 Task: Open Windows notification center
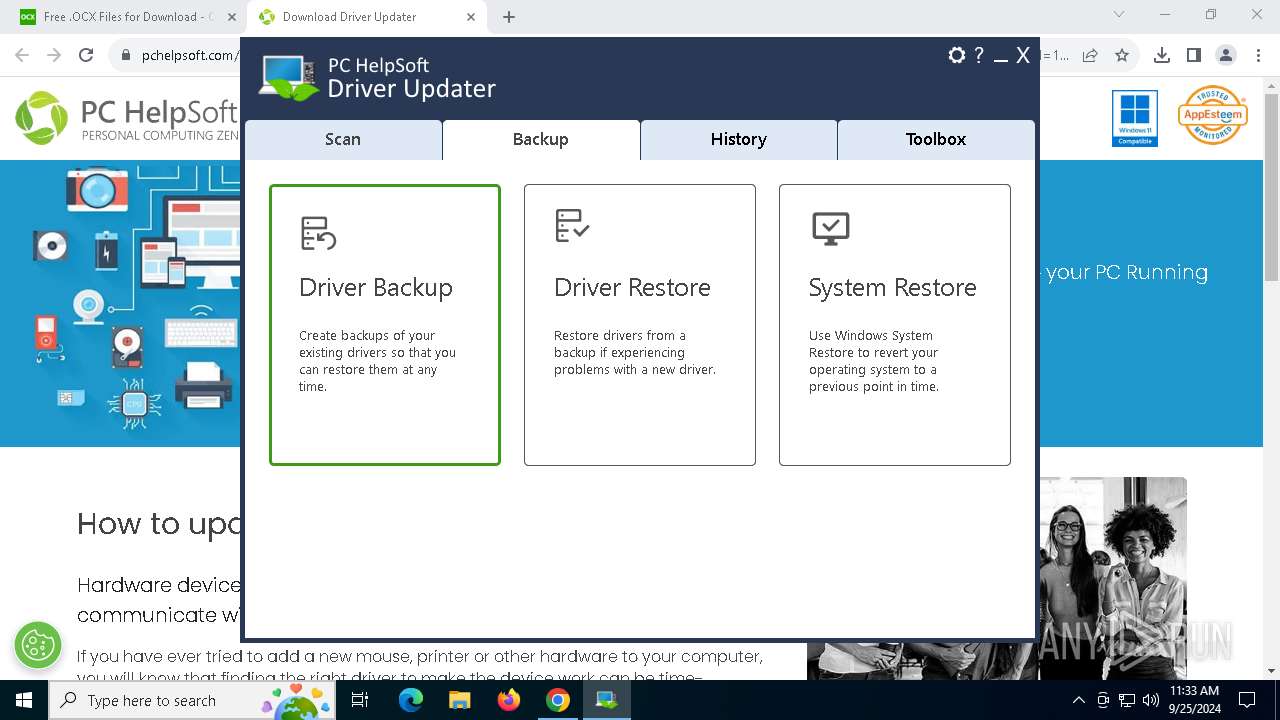[x=1247, y=700]
